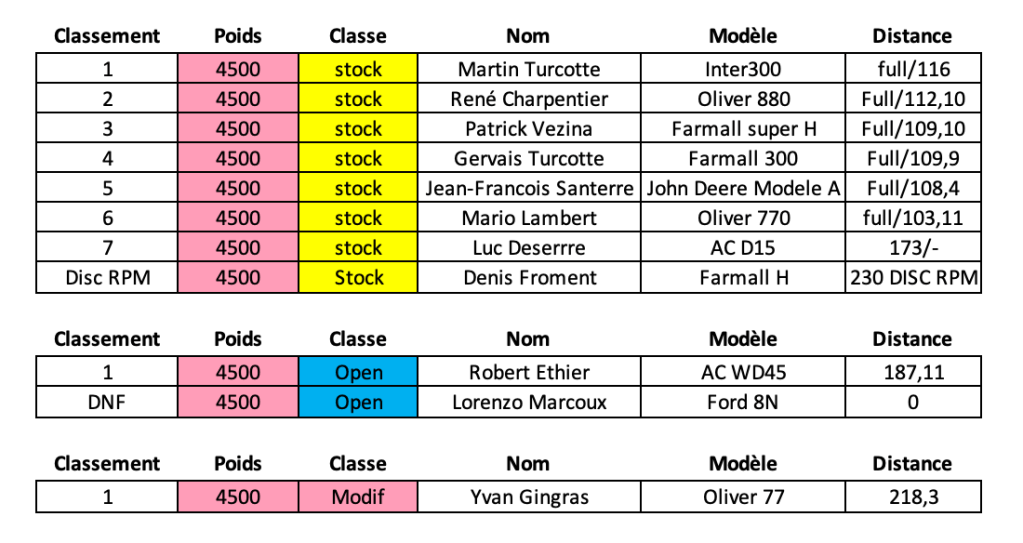The height and width of the screenshot is (543, 1023).
Task: Select the René Charpentier name cell
Action: [x=529, y=99]
